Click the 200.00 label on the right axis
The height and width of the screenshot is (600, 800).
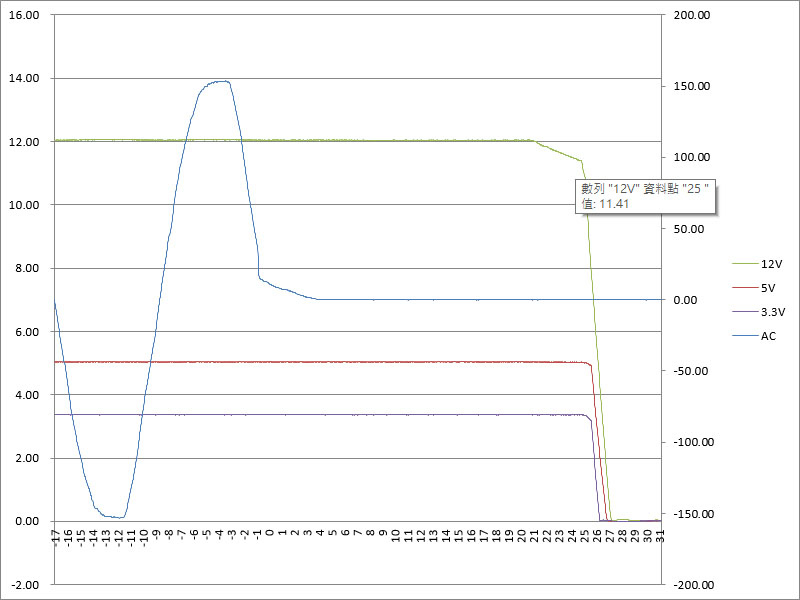692,15
